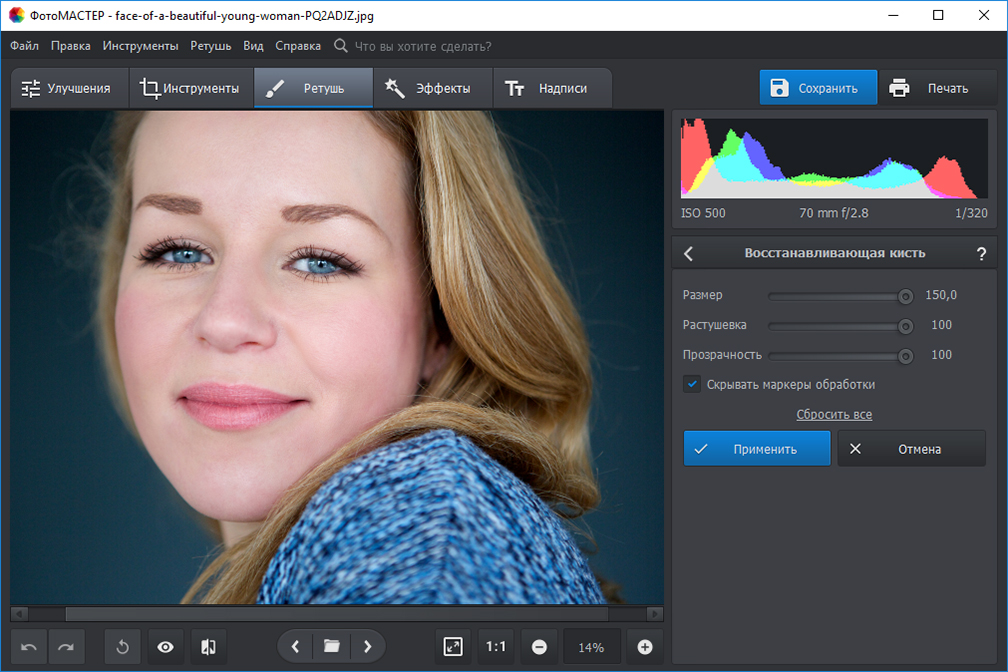Toggle 'Скрывать маркеры обработки' checkbox
Image resolution: width=1008 pixels, height=672 pixels.
click(x=692, y=384)
